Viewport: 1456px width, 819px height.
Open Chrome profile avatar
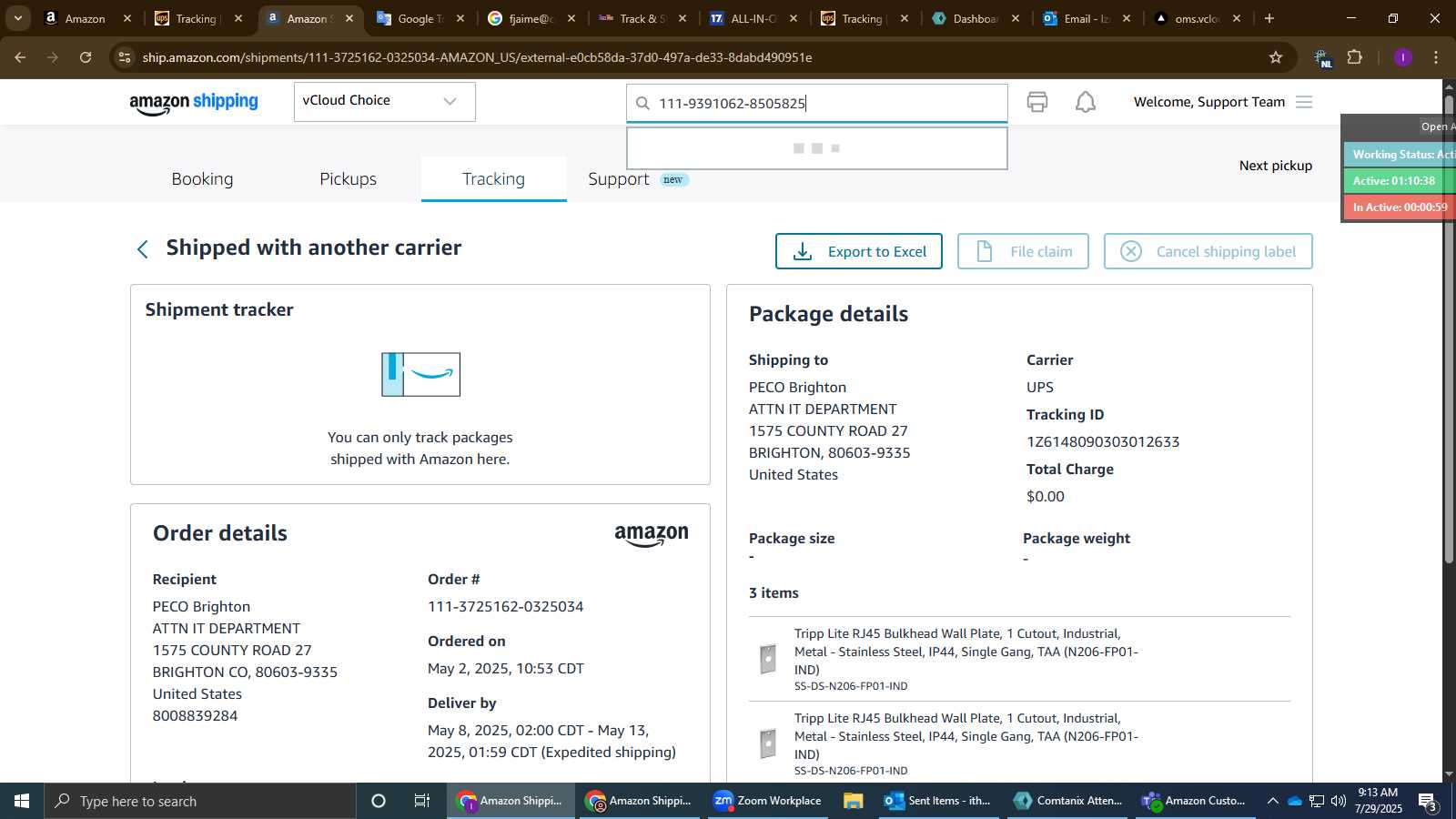1402,57
